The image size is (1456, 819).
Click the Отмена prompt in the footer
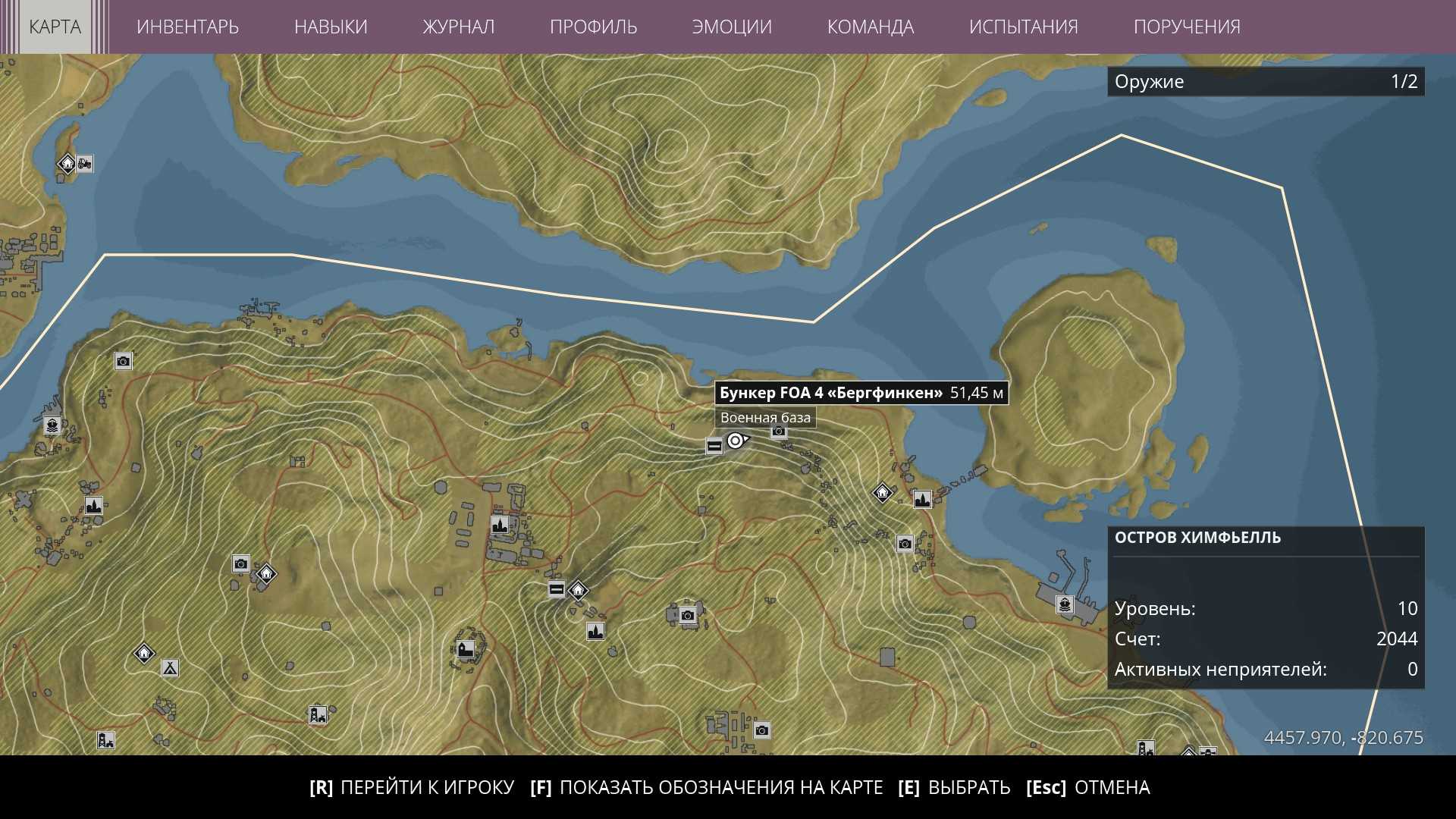(1087, 788)
